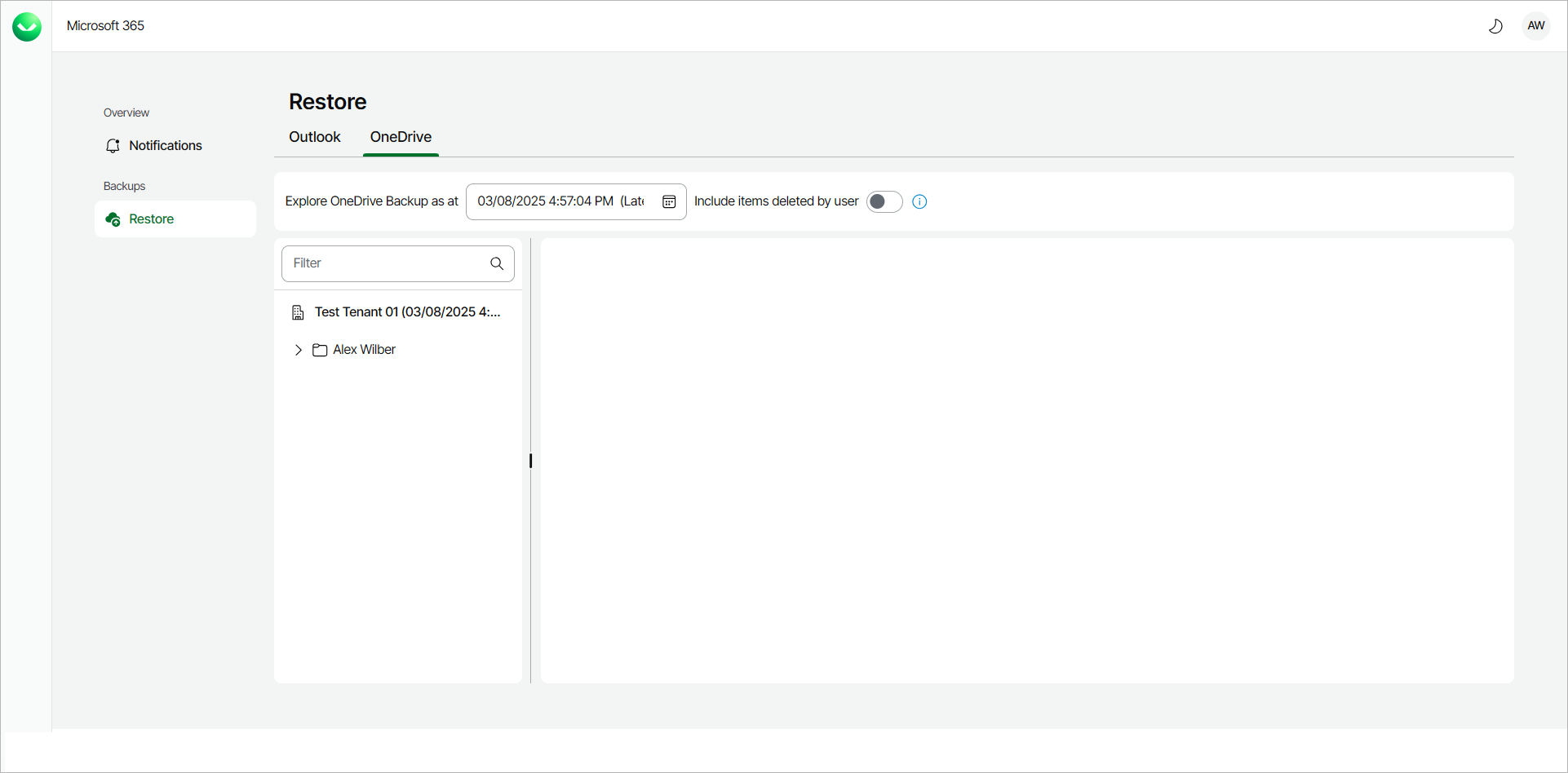Select Test Tenant 01 in the tree
The image size is (1568, 773).
pos(406,311)
